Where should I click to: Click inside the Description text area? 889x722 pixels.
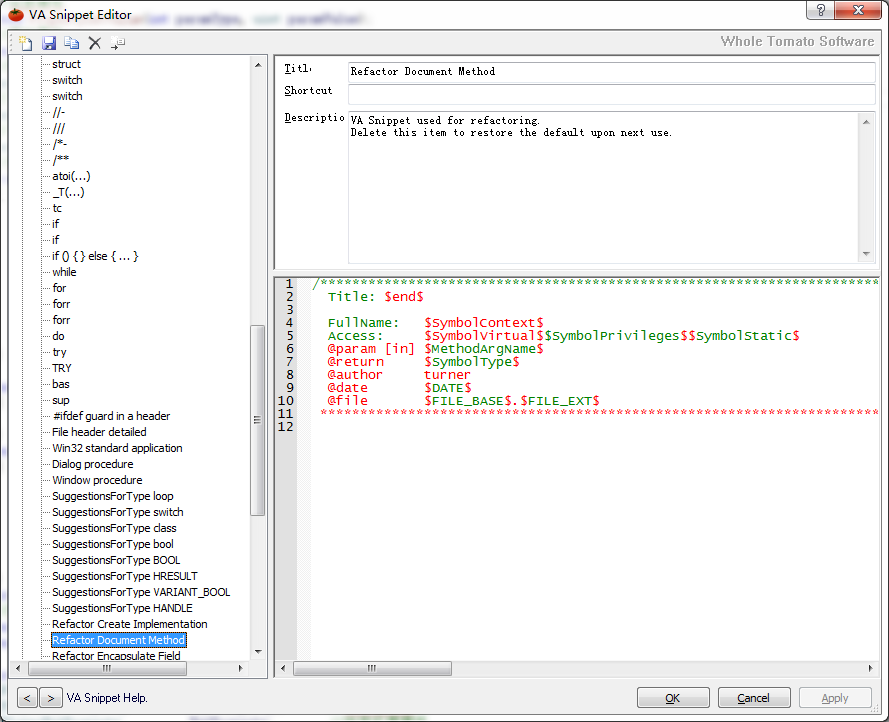coord(604,187)
